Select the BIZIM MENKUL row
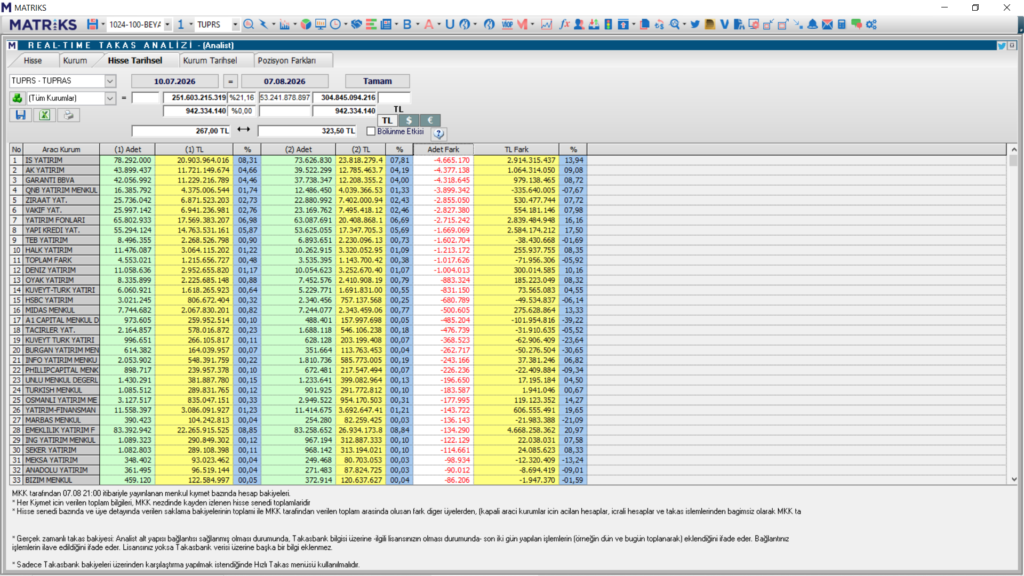The image size is (1024, 576). pyautogui.click(x=298, y=480)
